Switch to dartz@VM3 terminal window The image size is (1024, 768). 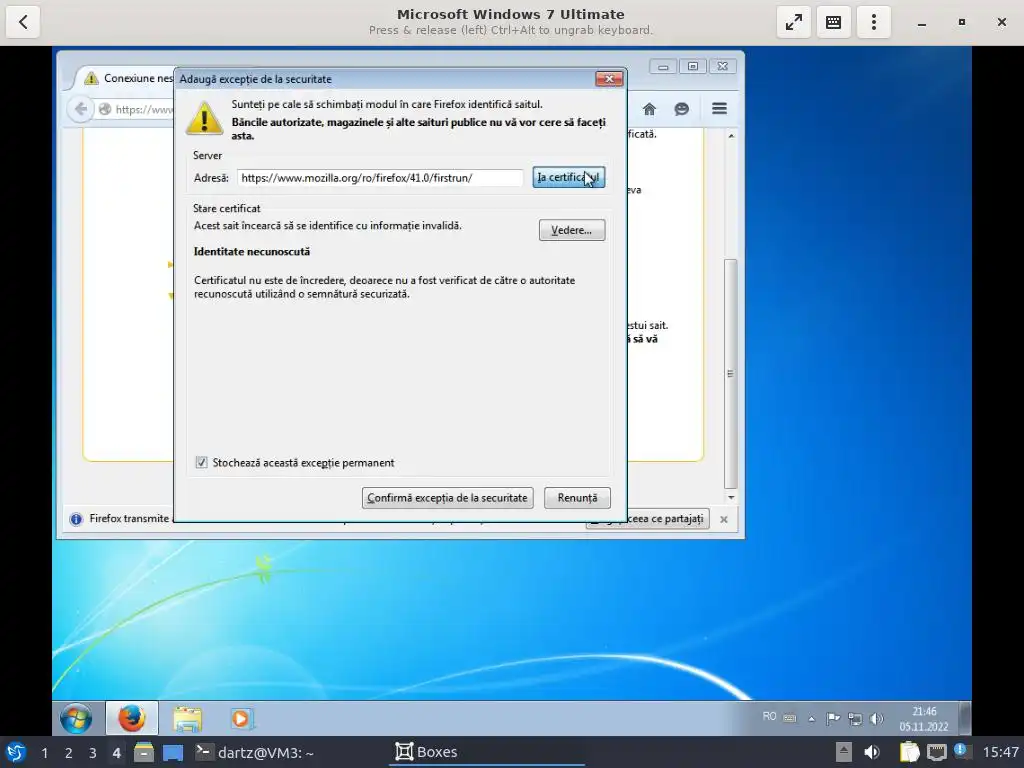click(255, 753)
